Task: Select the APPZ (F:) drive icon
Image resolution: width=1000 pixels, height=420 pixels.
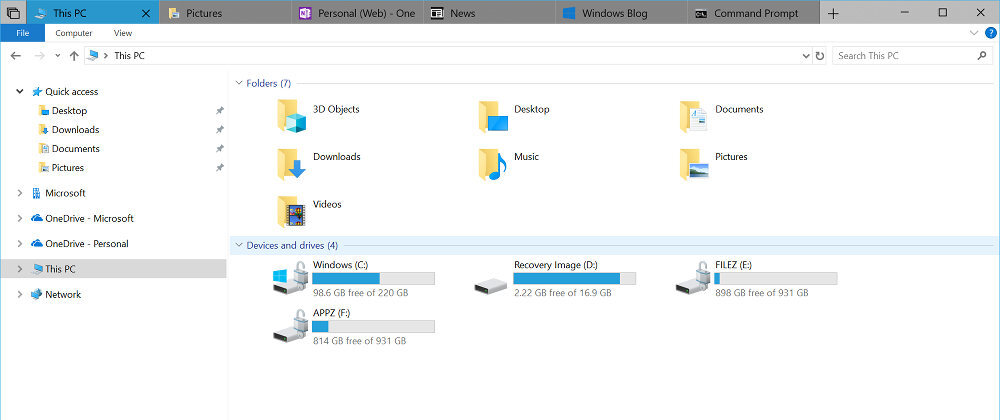Action: [291, 326]
